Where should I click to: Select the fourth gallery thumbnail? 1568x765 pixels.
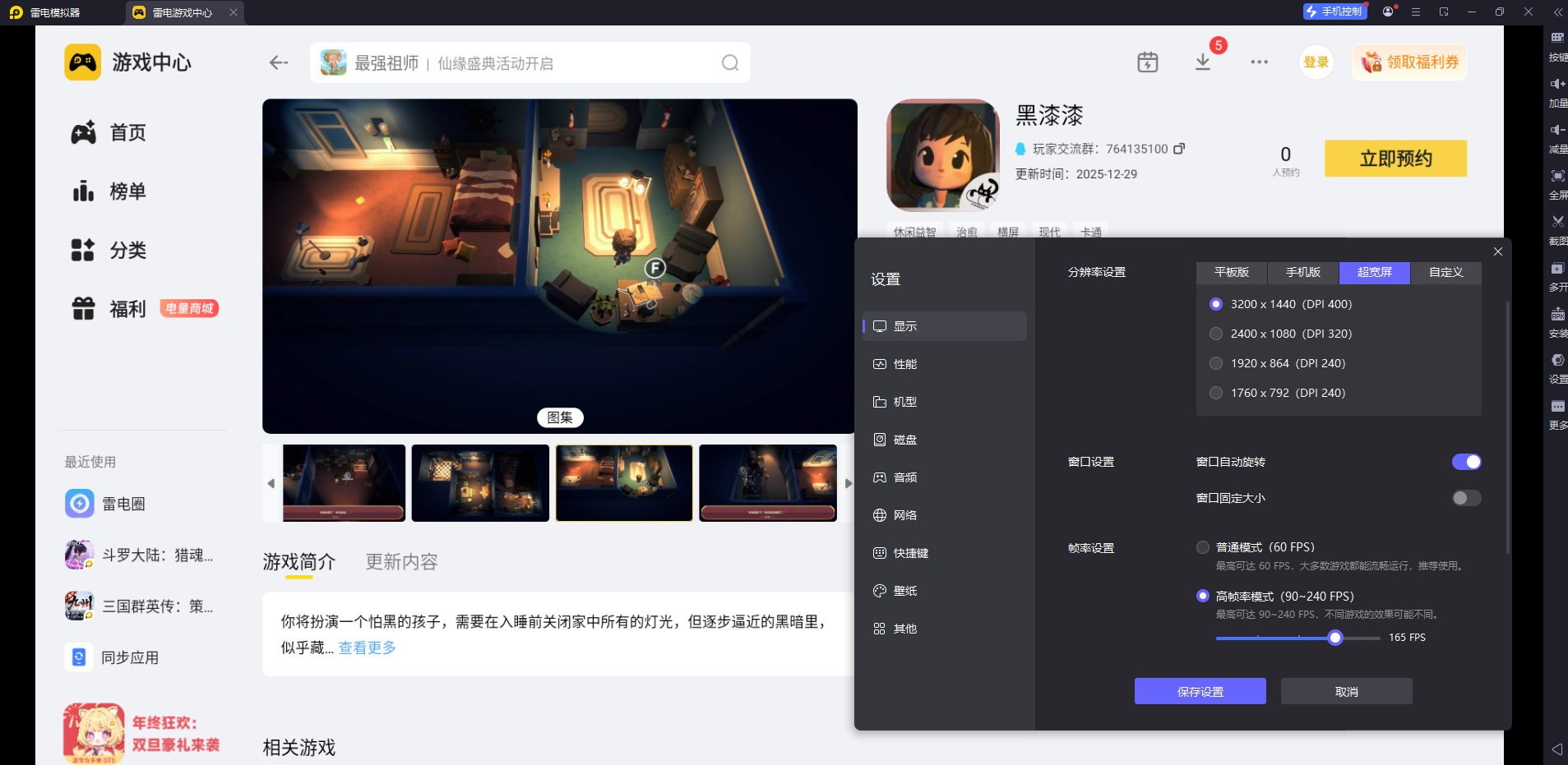coord(768,483)
